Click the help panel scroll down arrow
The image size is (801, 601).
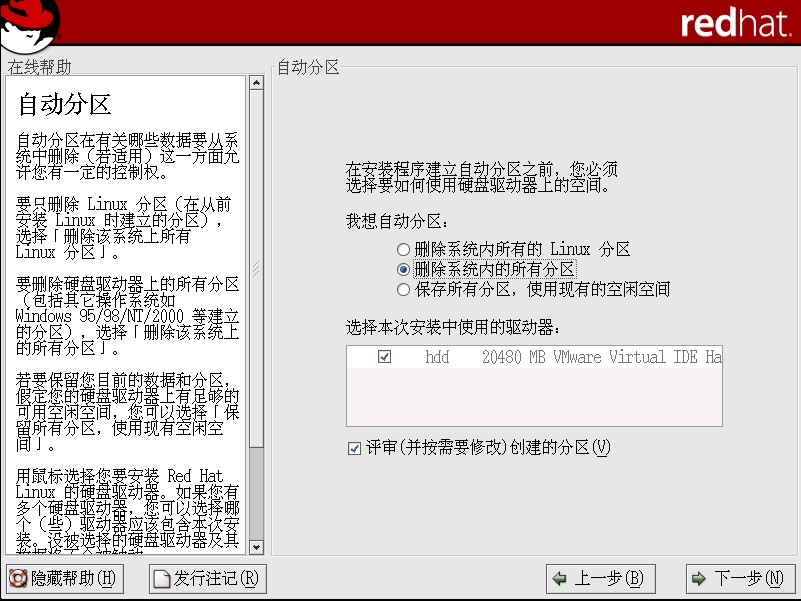point(256,547)
